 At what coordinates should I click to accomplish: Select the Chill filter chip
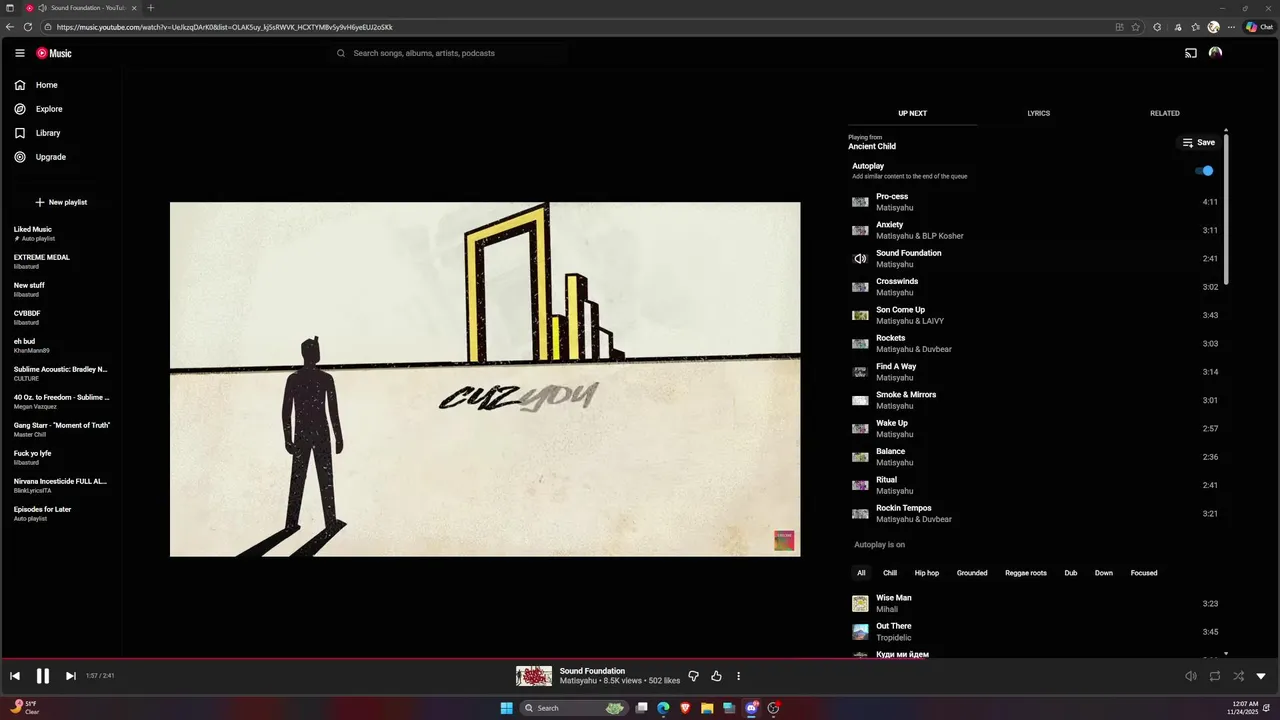click(x=890, y=573)
